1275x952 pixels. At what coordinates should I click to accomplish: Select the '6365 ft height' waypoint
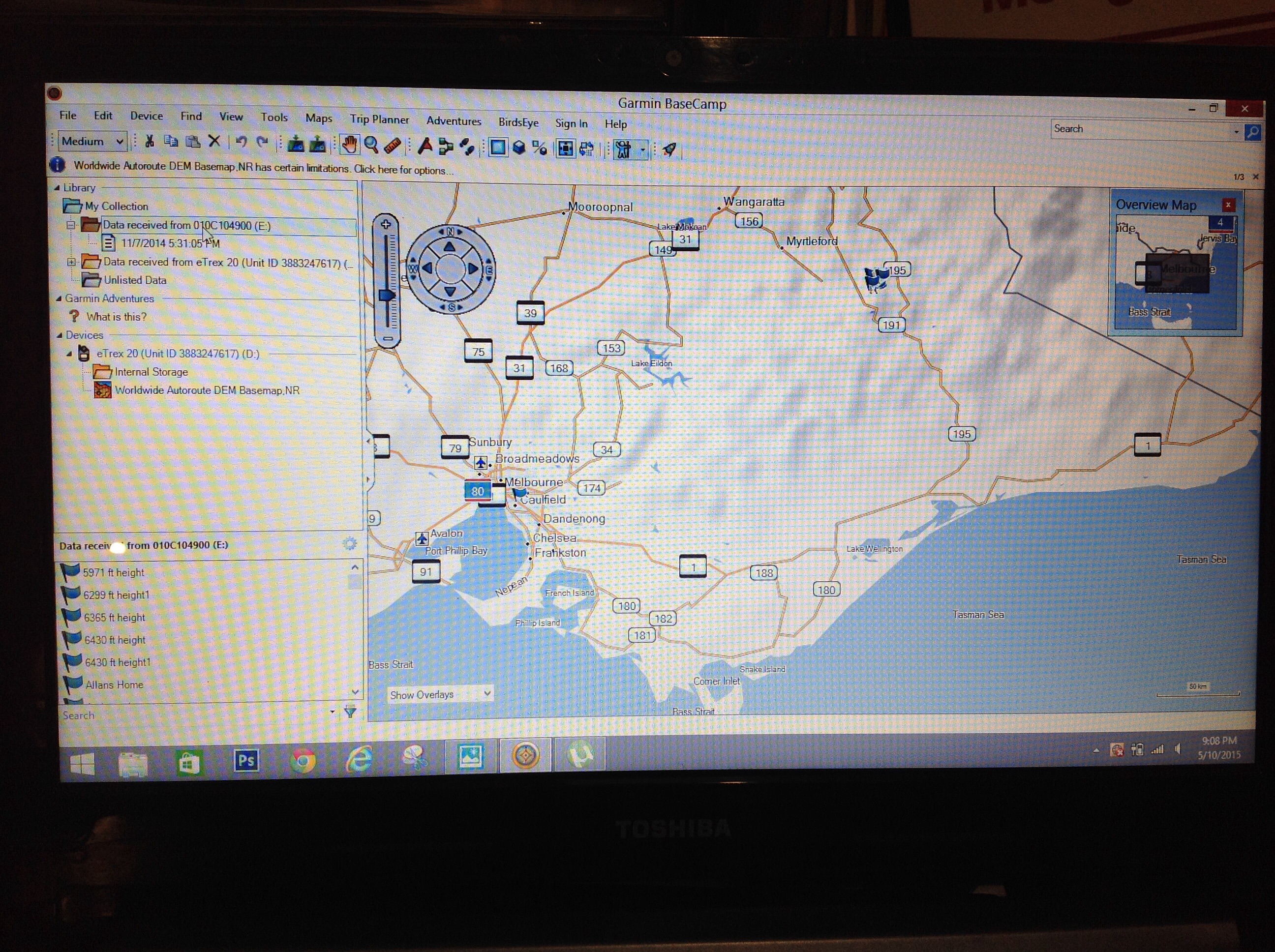pos(114,617)
